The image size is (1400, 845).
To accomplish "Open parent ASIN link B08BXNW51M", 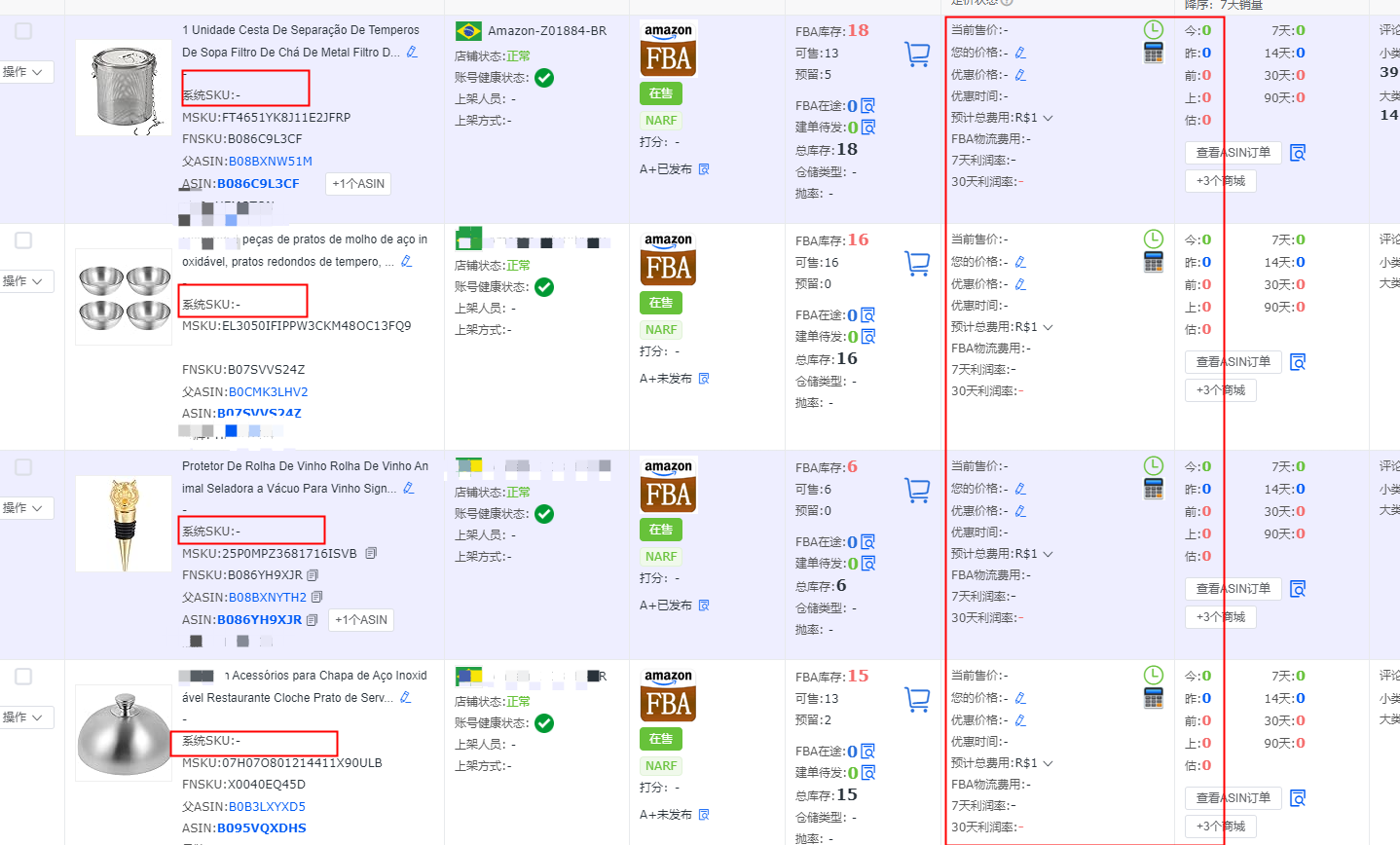I will click(x=271, y=162).
